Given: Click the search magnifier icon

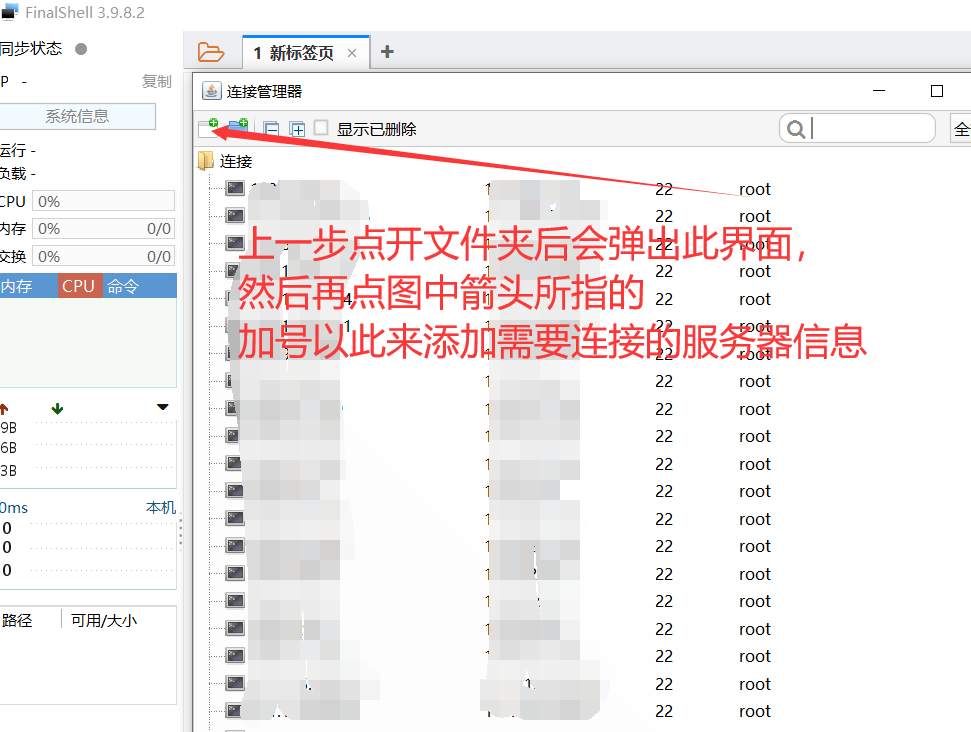Looking at the screenshot, I should pos(796,129).
